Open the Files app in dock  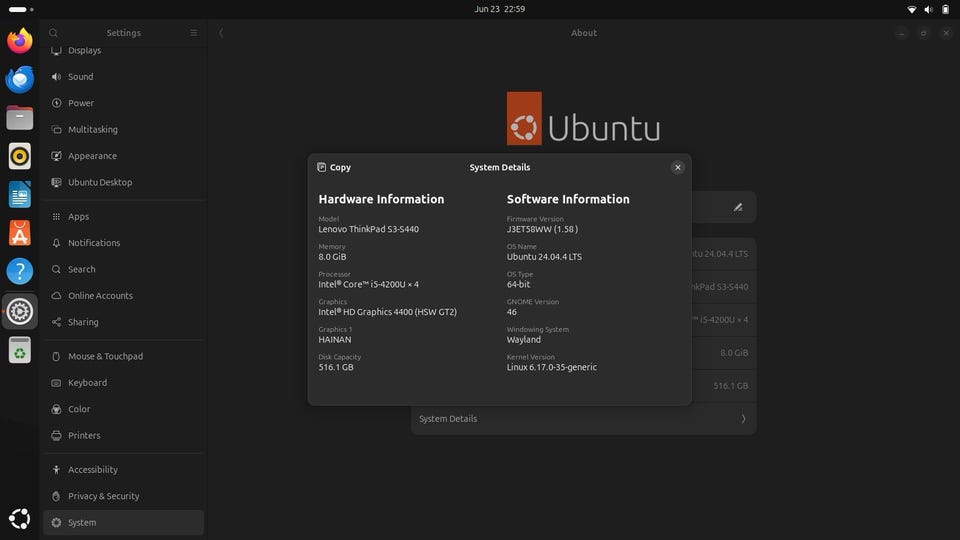(x=20, y=118)
